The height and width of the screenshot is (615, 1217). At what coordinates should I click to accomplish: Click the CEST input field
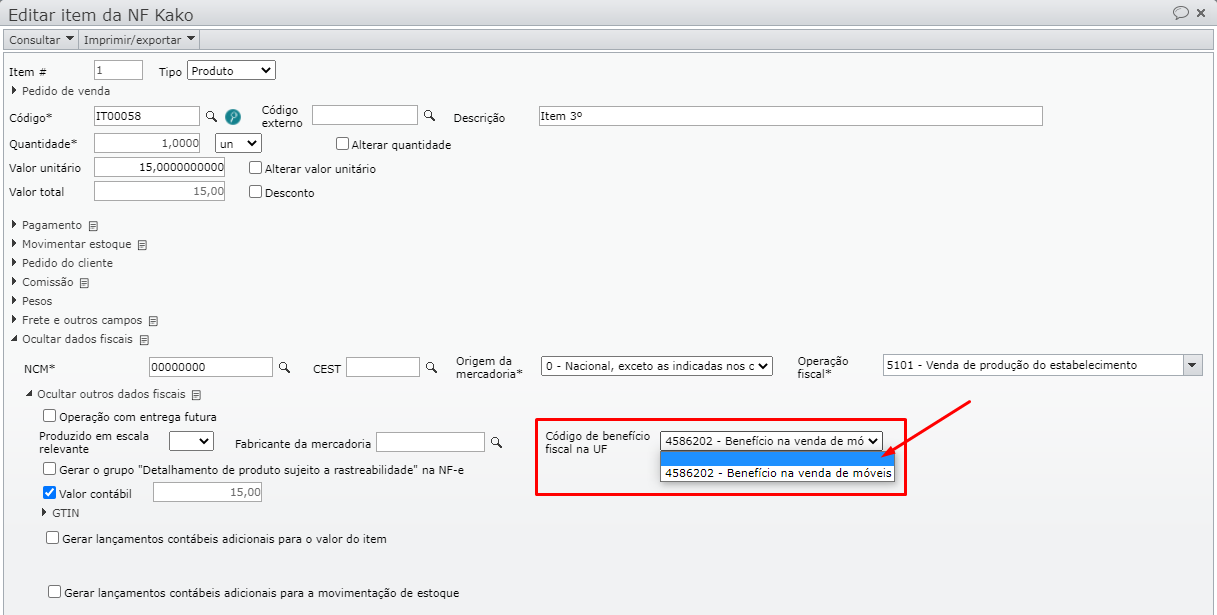383,367
